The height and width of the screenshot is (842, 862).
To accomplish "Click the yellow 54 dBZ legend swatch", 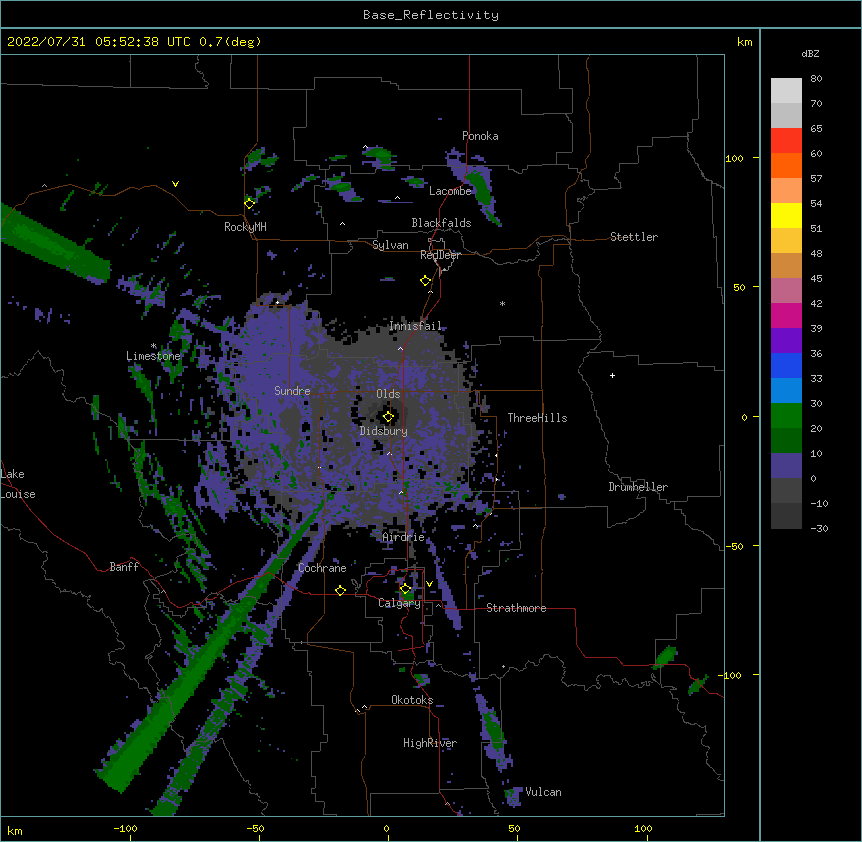I will pos(786,215).
